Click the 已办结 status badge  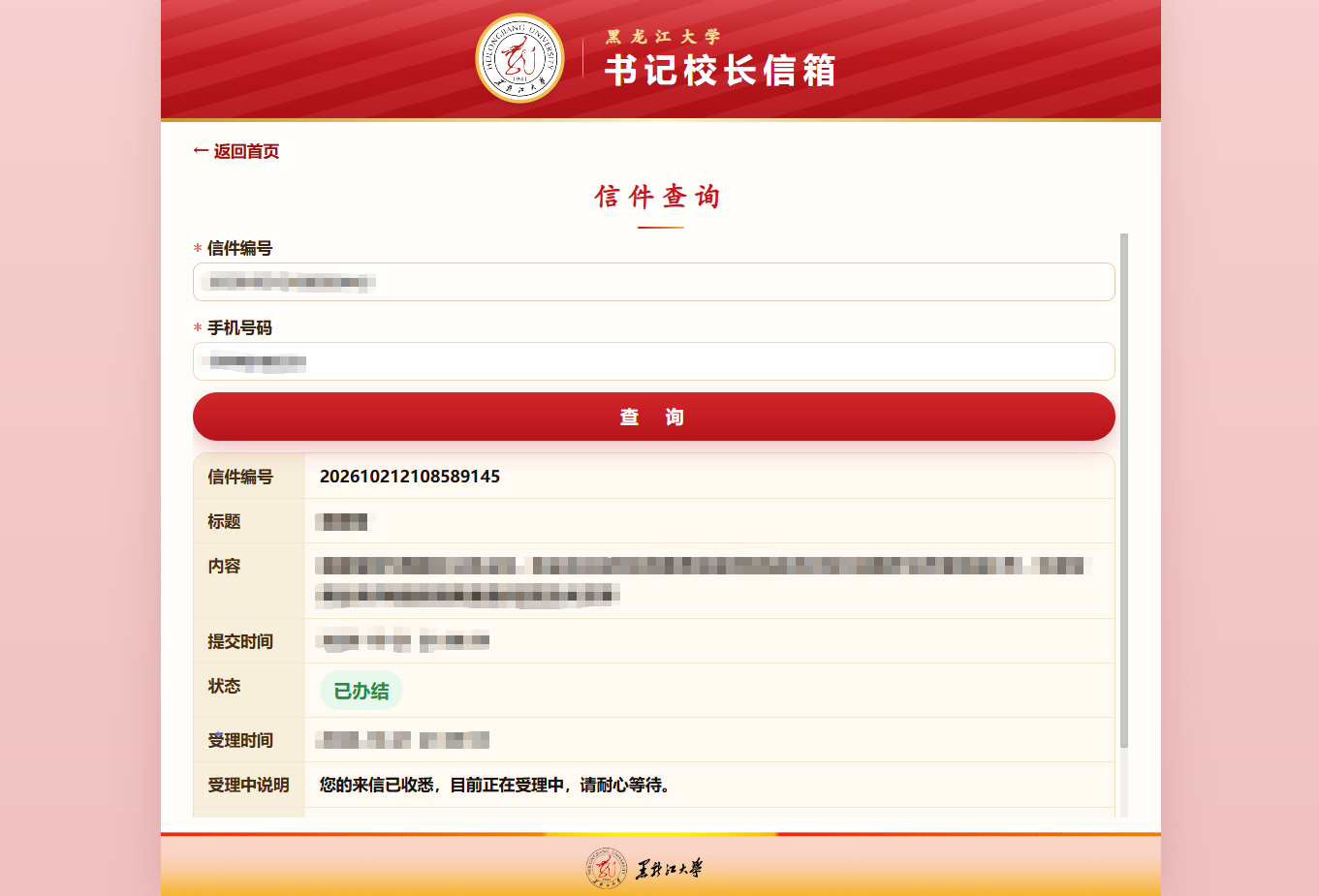tap(361, 691)
